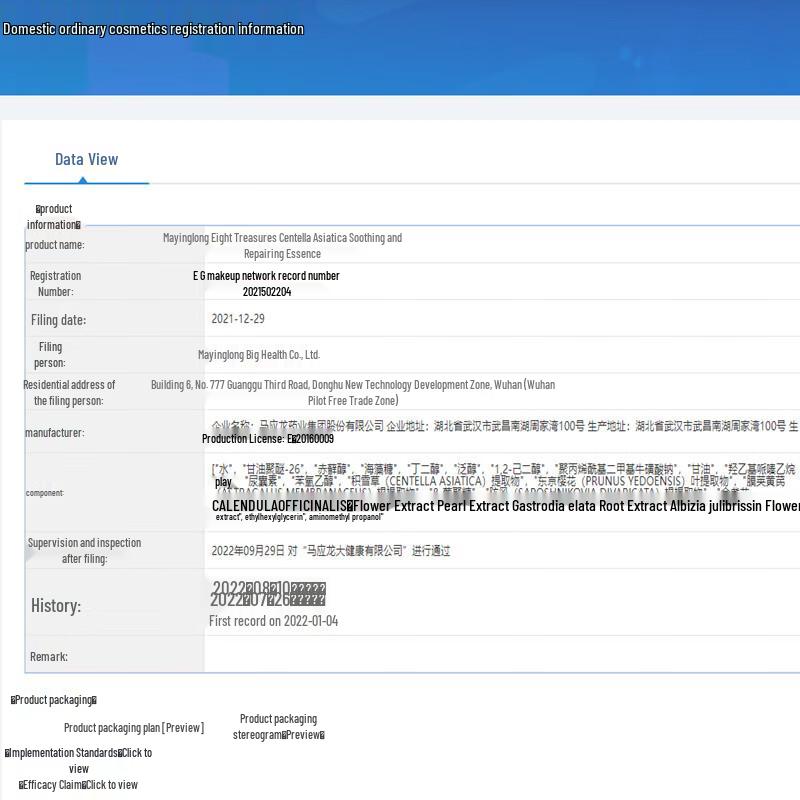
Task: Preview the Product packaging stereogram
Action: tap(278, 727)
